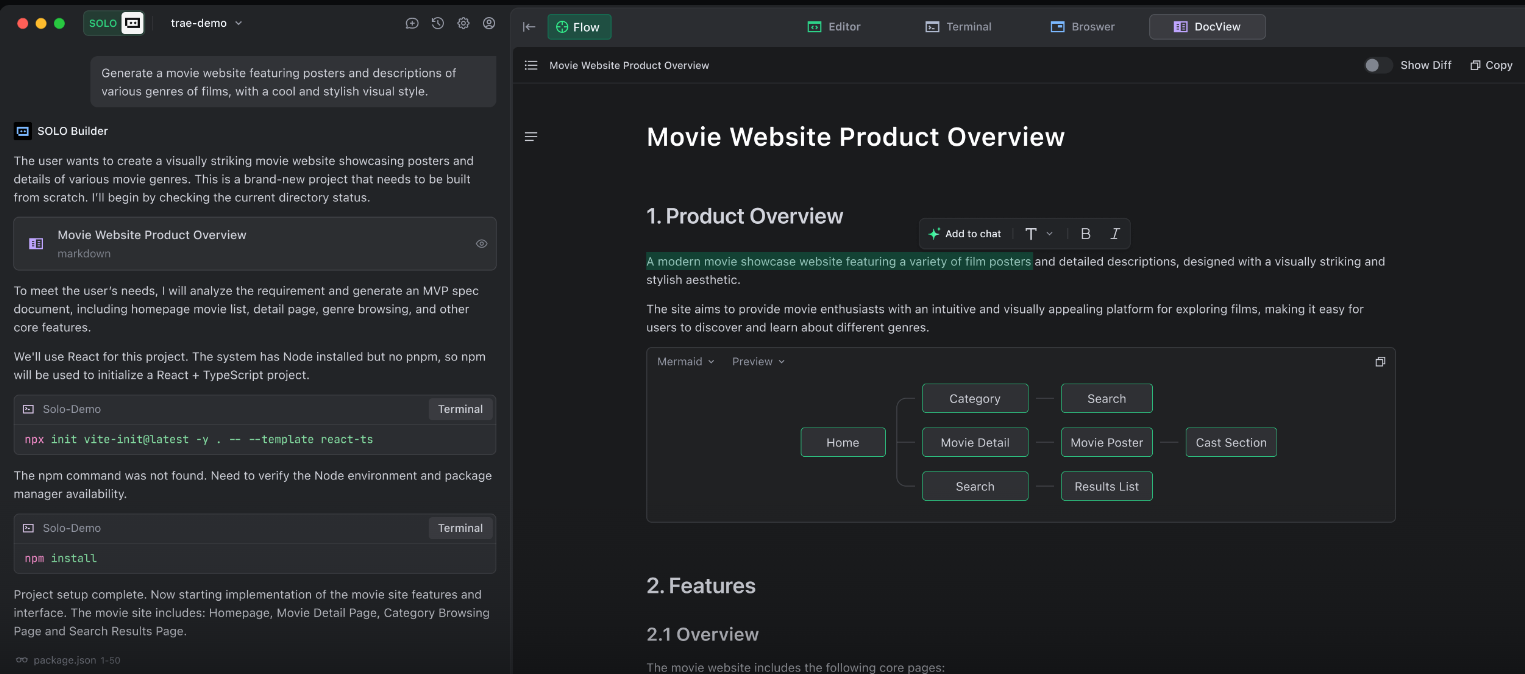Viewport: 1525px width, 674px height.
Task: Click Add to chat button
Action: click(x=964, y=234)
